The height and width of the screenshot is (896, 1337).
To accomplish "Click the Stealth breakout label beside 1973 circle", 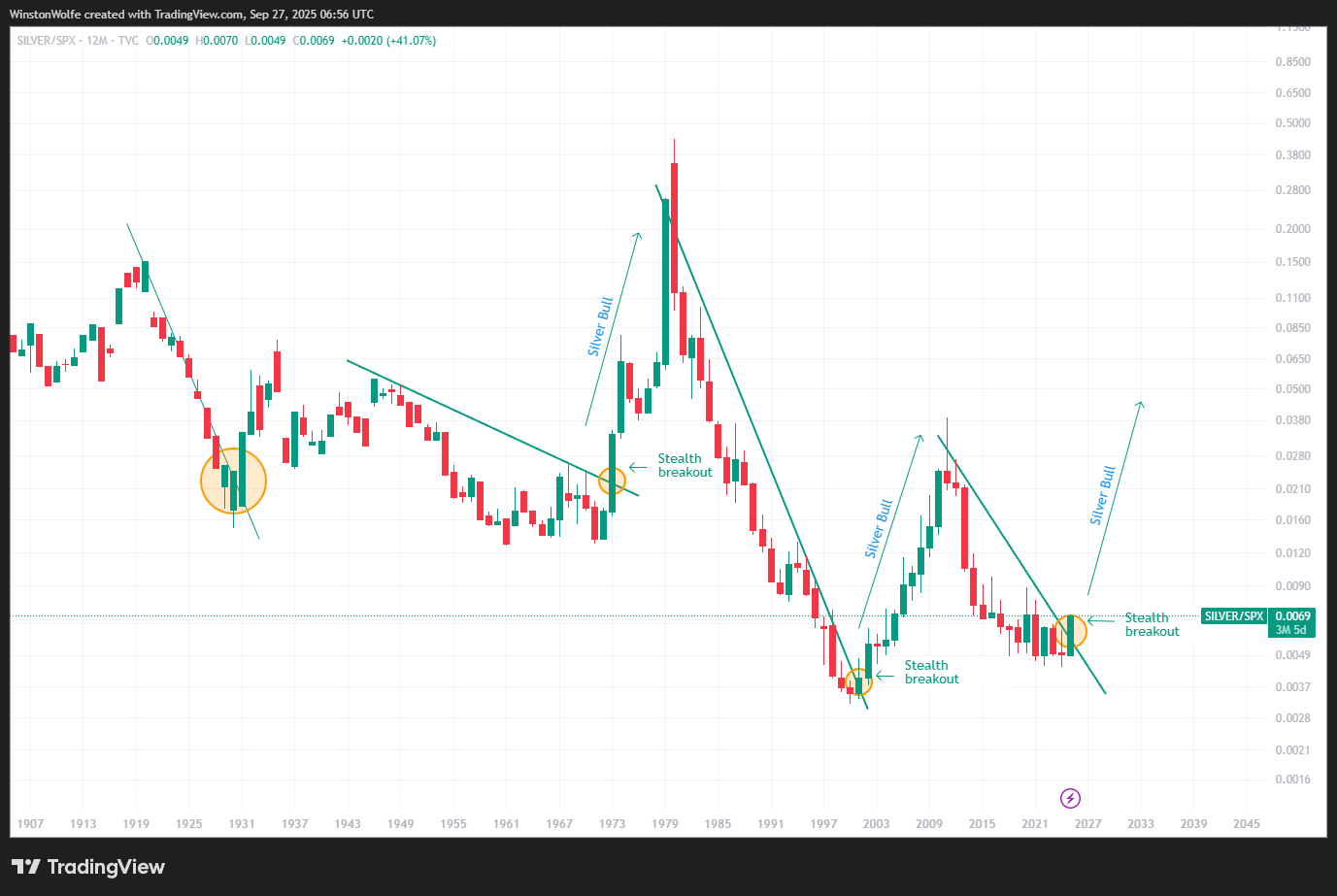I will coord(685,465).
